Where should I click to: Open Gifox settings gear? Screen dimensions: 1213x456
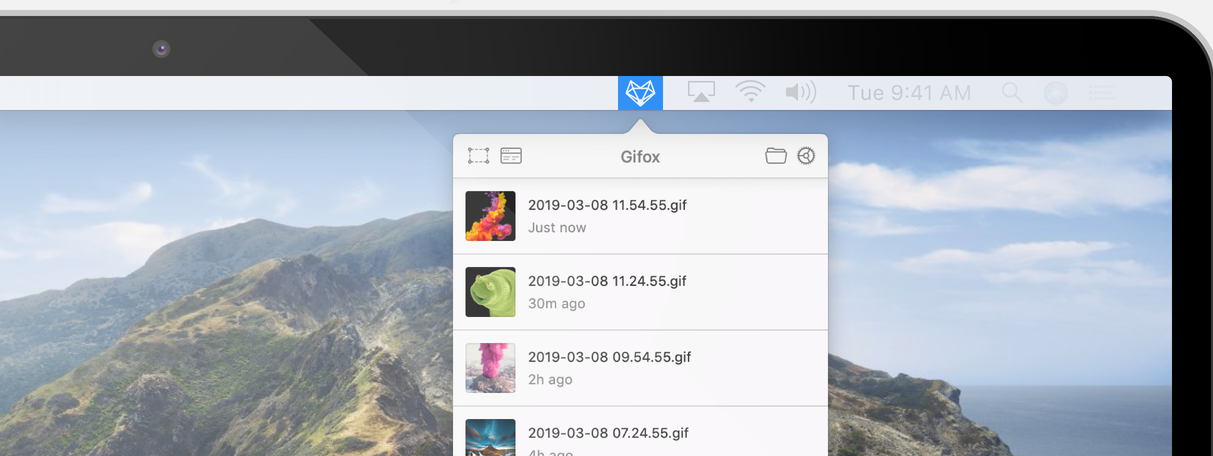coord(806,156)
